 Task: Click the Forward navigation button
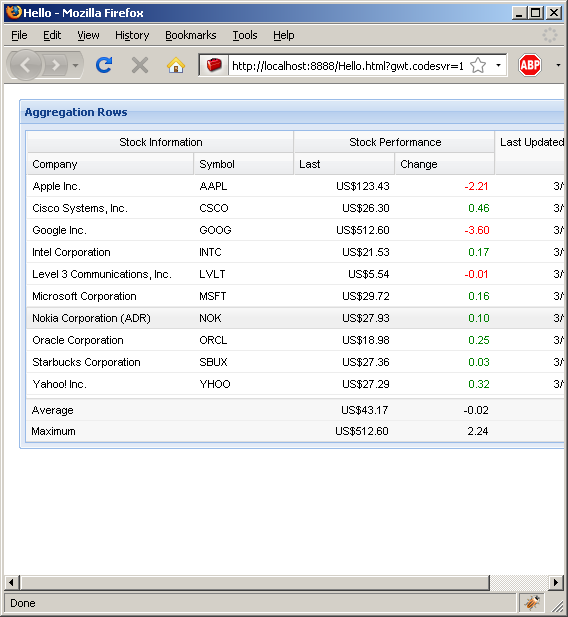click(56, 65)
